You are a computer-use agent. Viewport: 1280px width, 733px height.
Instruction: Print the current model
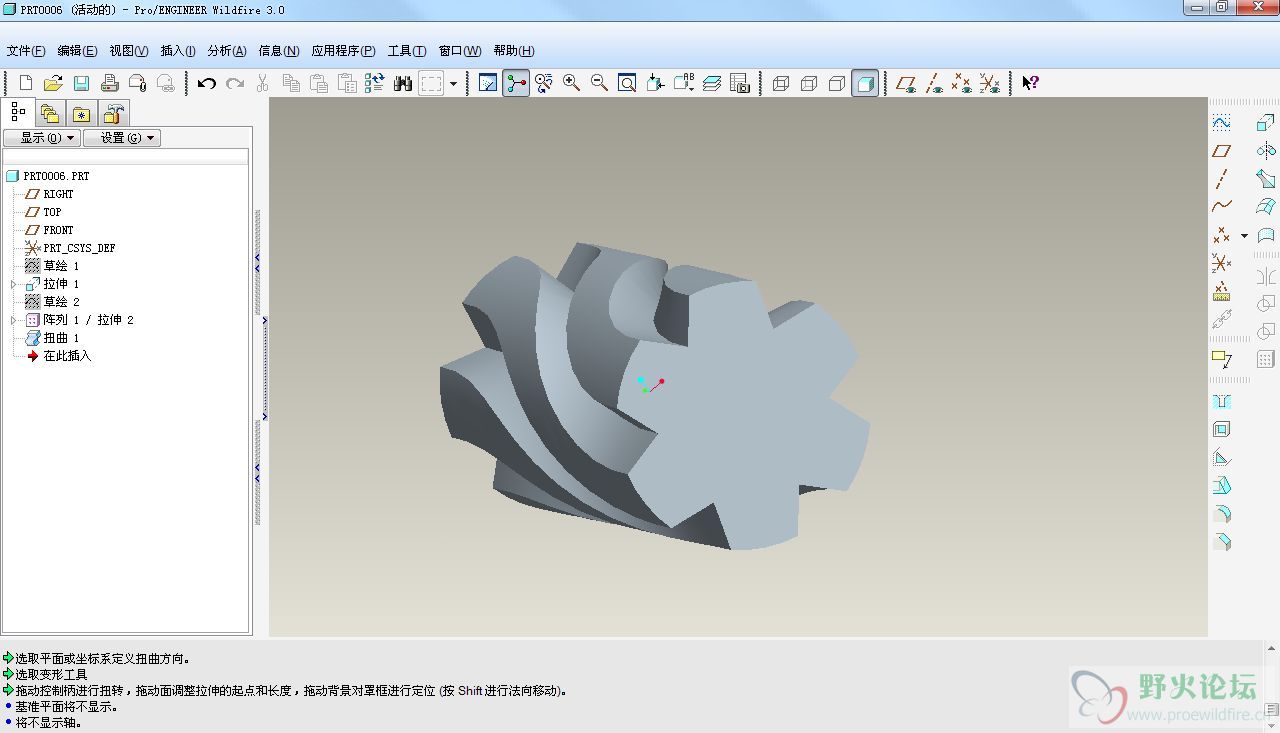[109, 83]
